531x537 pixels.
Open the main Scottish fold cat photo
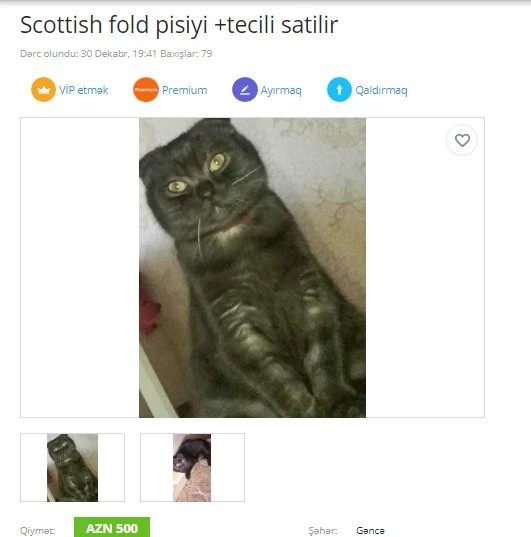point(252,267)
